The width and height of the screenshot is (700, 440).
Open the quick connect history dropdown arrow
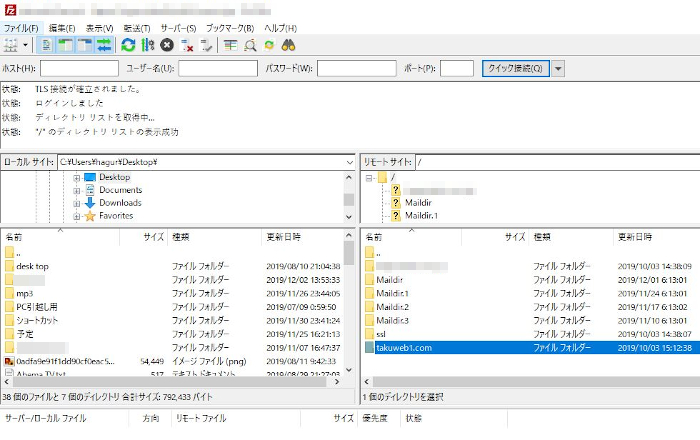(x=558, y=69)
